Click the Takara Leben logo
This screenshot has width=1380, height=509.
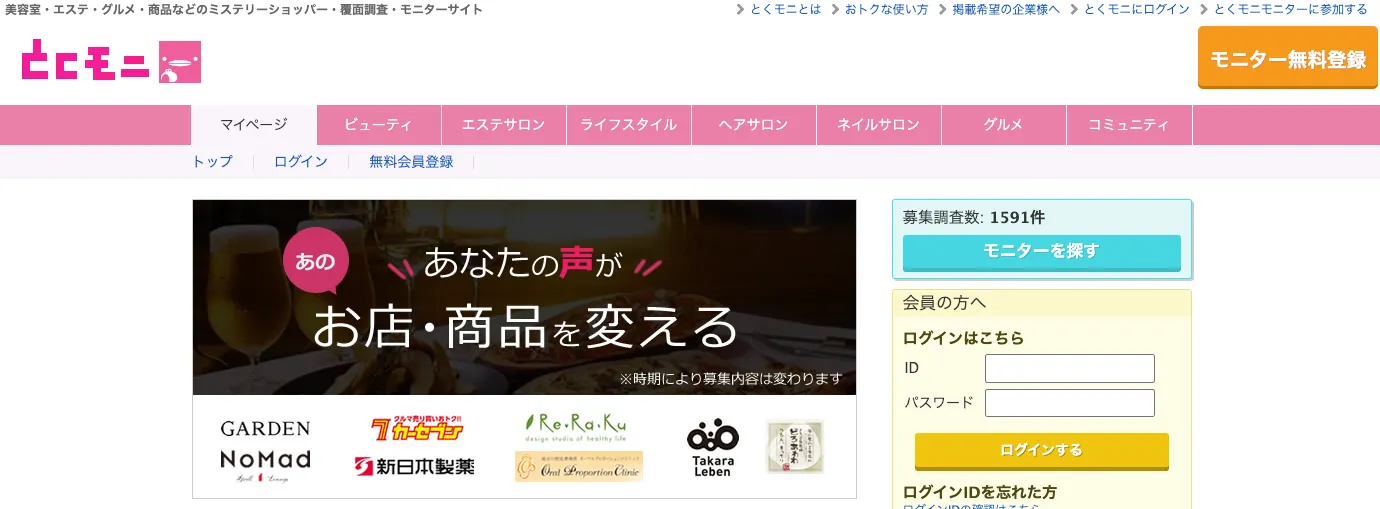[x=712, y=448]
